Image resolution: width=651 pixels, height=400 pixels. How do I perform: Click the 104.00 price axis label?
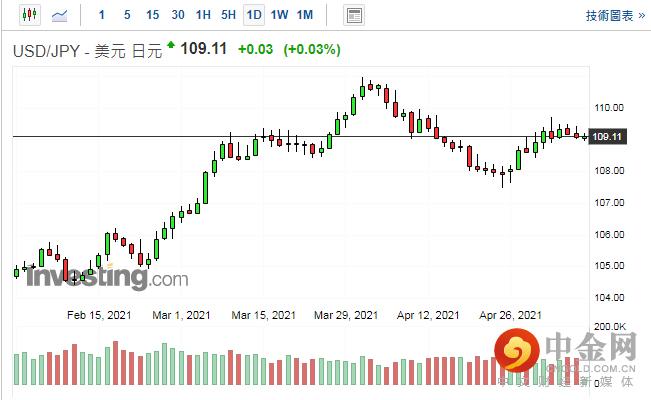pyautogui.click(x=609, y=297)
